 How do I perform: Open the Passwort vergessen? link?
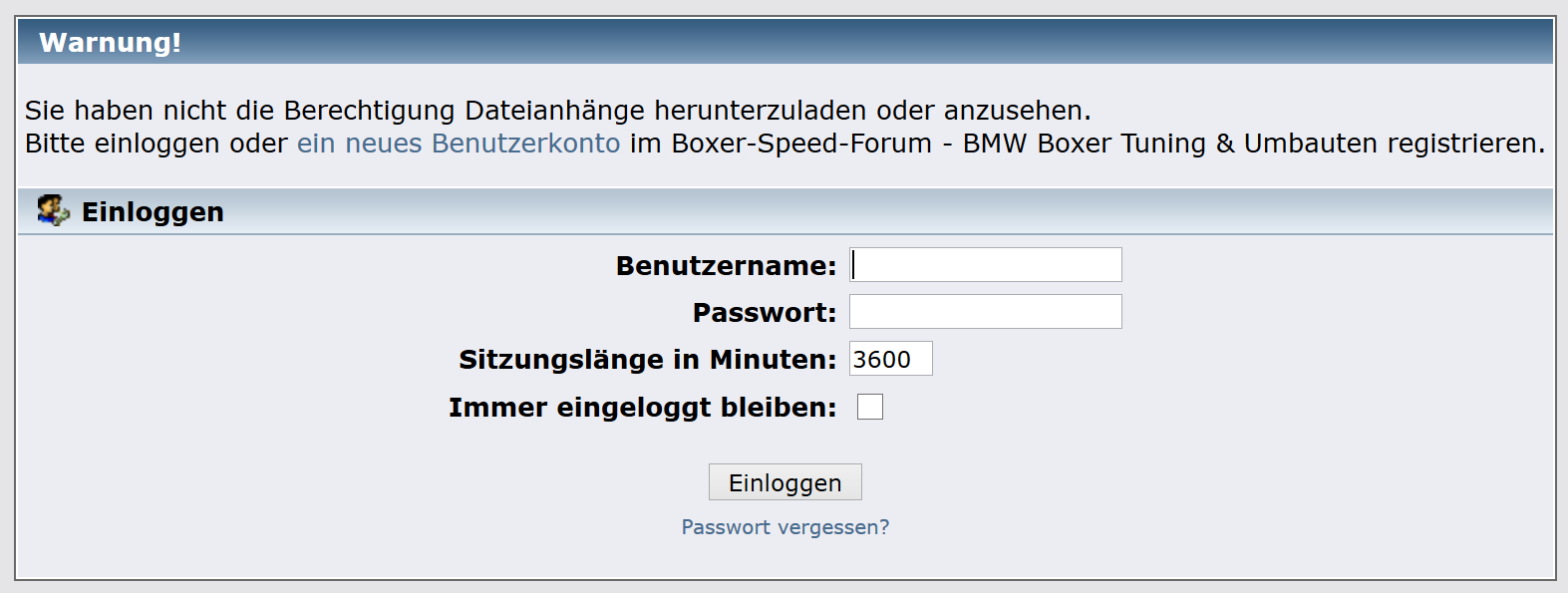[x=785, y=527]
